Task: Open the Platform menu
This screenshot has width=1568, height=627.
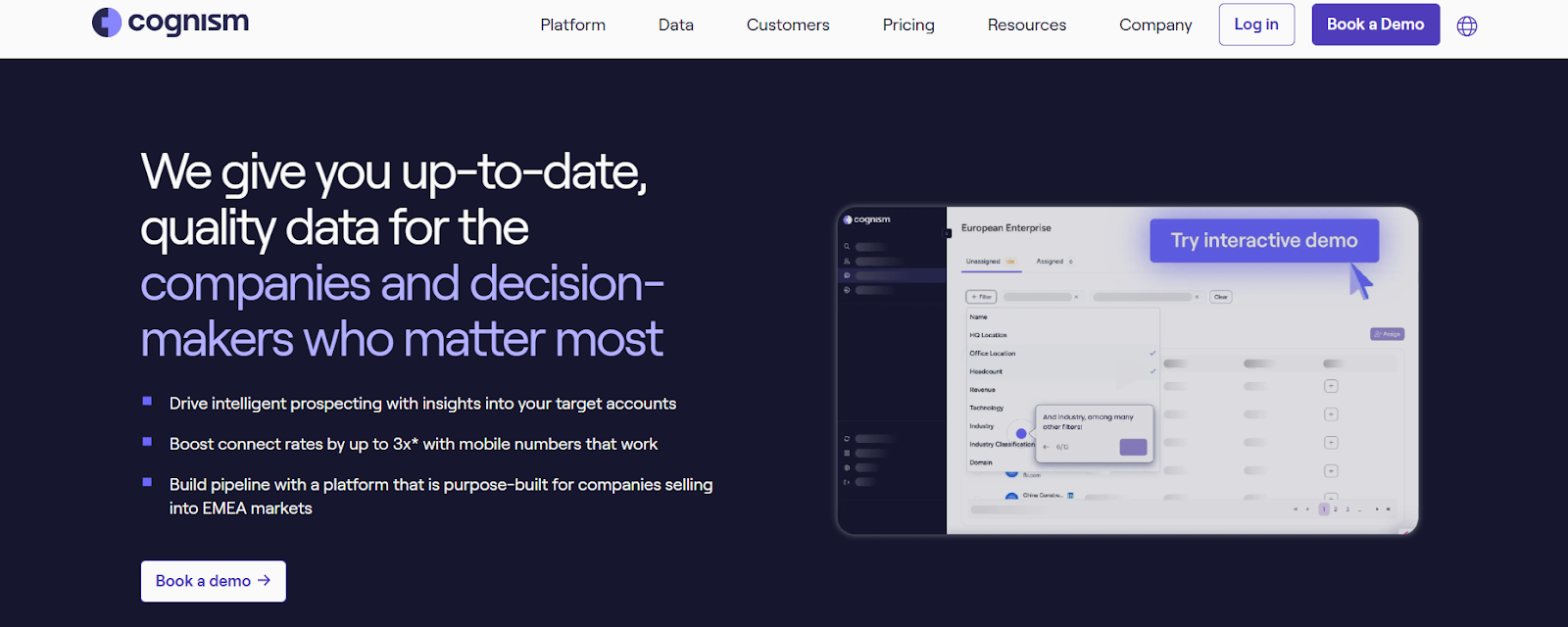Action: [573, 24]
